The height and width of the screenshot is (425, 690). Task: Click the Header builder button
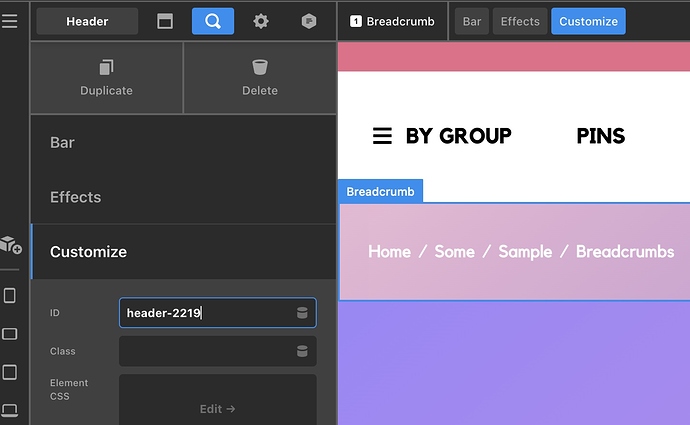(x=87, y=21)
